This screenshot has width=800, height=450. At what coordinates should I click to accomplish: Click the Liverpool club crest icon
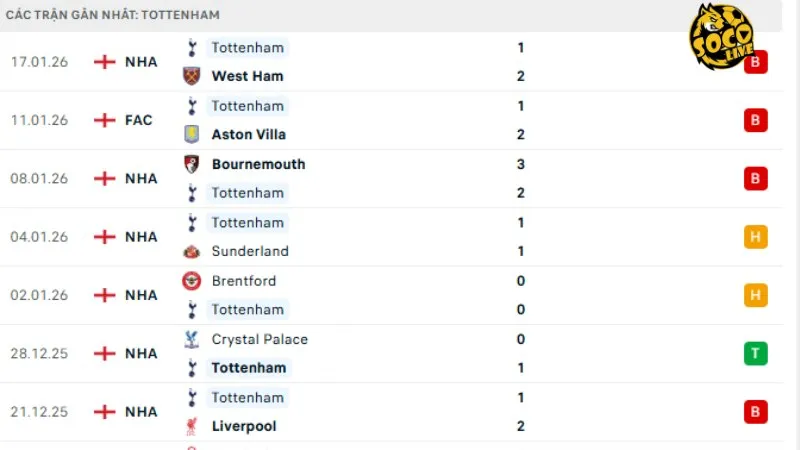[191, 426]
